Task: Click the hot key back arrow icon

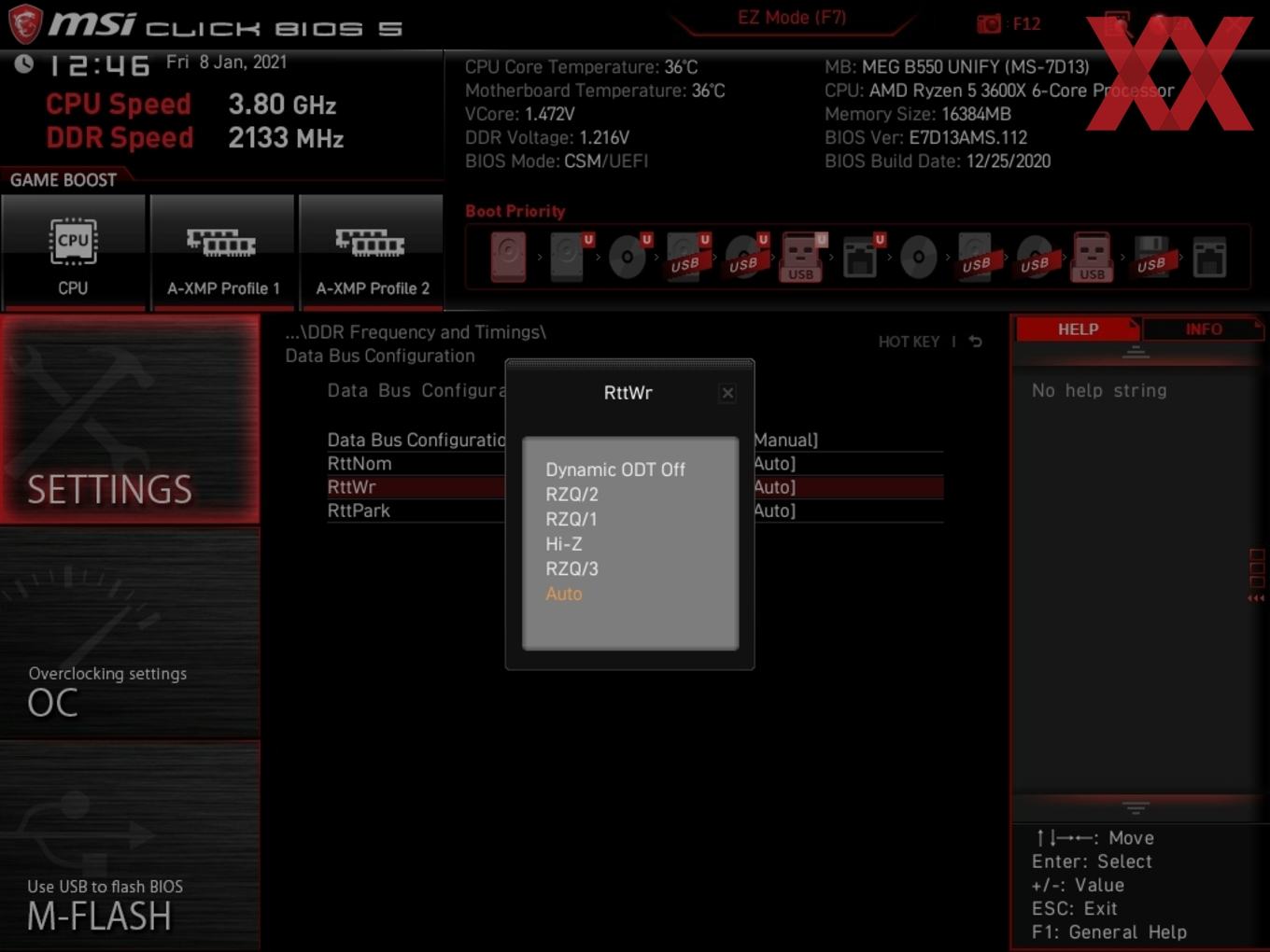Action: [975, 342]
